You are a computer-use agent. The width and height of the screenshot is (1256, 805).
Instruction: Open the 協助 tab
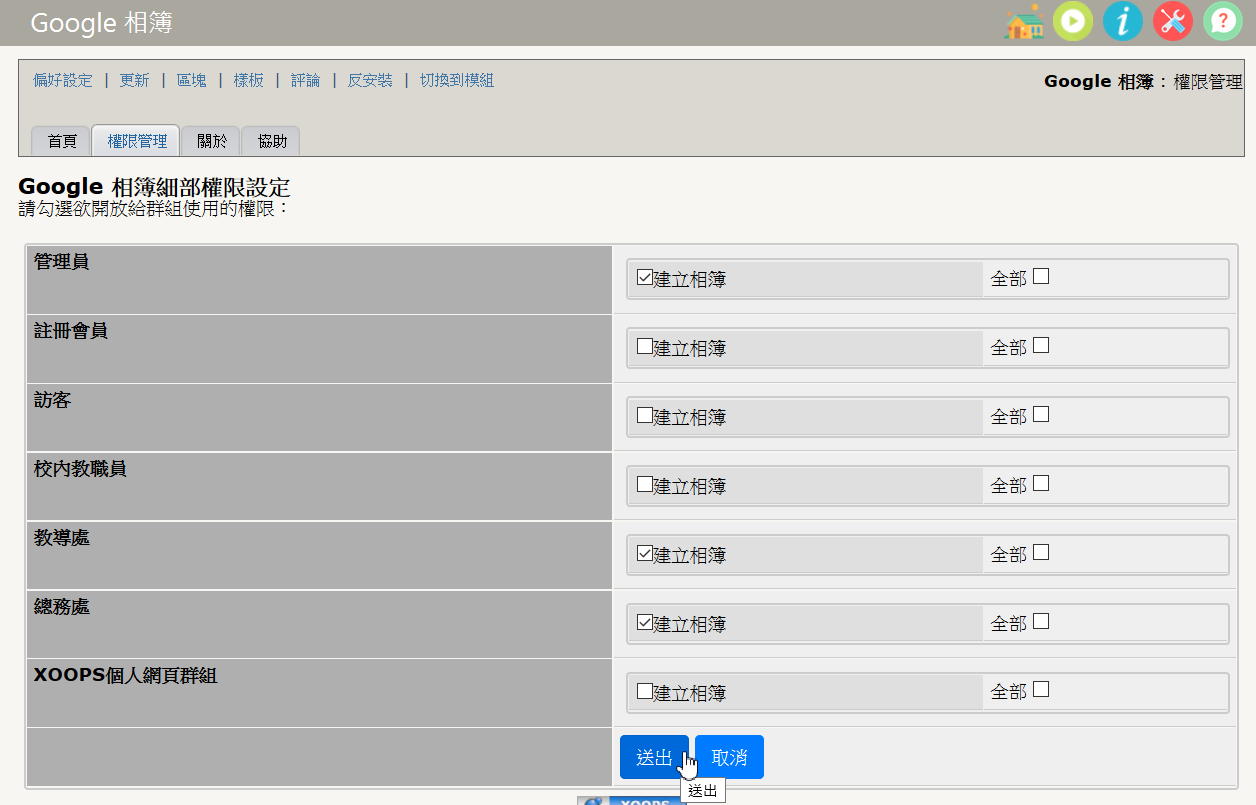272,141
